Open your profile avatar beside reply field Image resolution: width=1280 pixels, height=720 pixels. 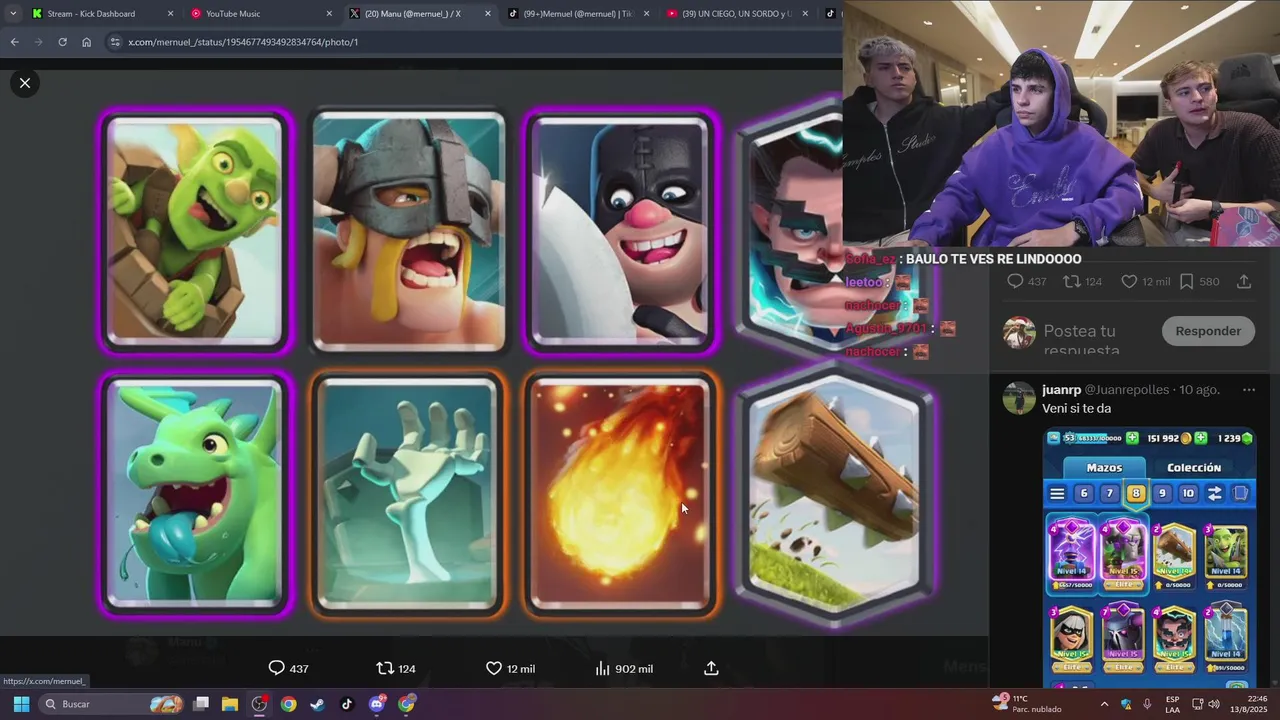coord(1019,332)
